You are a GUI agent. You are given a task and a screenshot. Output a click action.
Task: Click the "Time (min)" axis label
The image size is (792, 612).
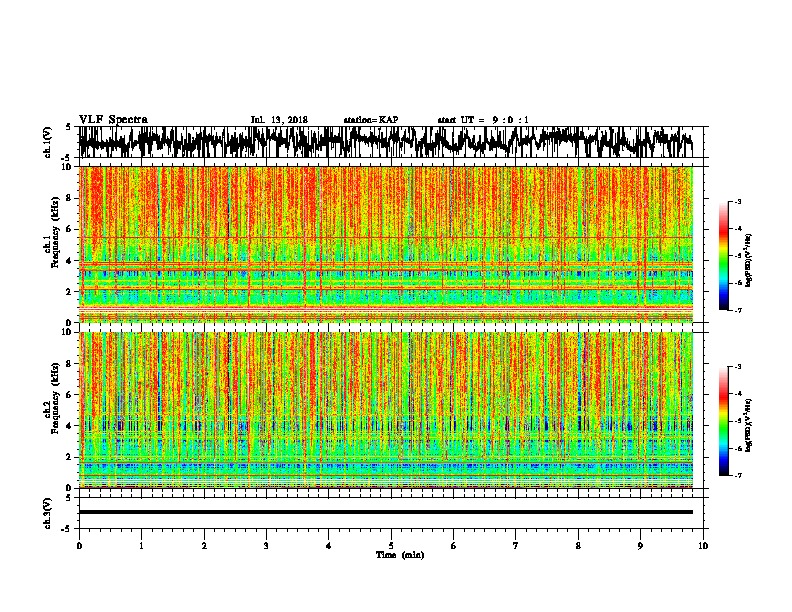pos(400,555)
